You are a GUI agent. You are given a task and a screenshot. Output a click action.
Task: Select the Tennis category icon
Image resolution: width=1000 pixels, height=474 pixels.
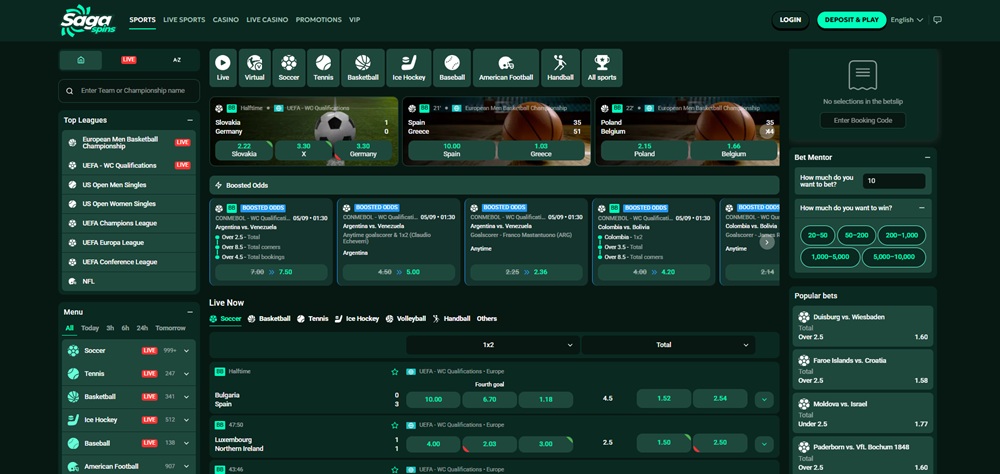coord(323,68)
